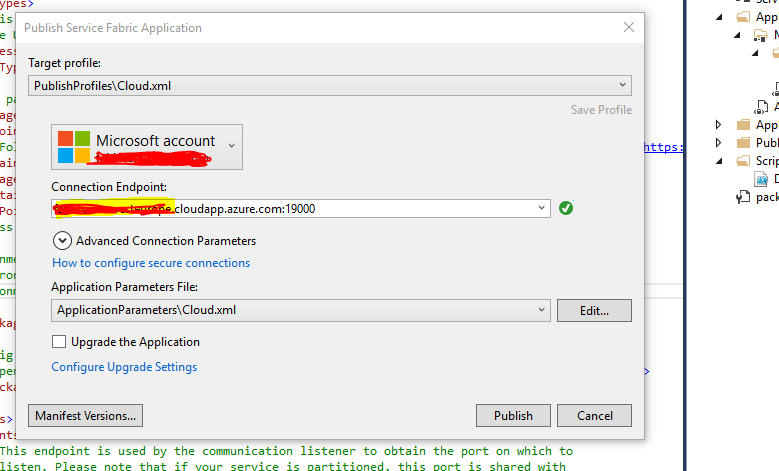Click the Manifest Versions... button
The width and height of the screenshot is (779, 471).
pos(85,415)
